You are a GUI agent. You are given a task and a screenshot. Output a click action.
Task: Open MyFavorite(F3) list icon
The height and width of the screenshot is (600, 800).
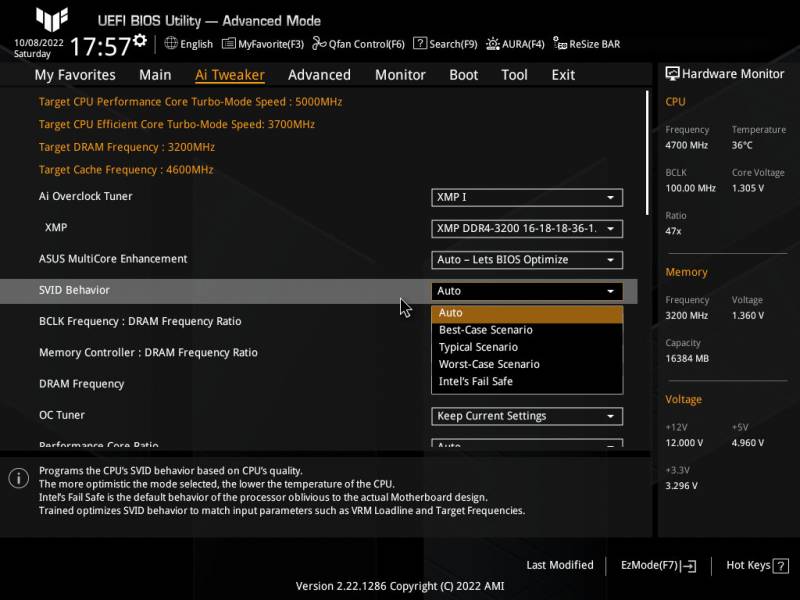click(x=229, y=43)
